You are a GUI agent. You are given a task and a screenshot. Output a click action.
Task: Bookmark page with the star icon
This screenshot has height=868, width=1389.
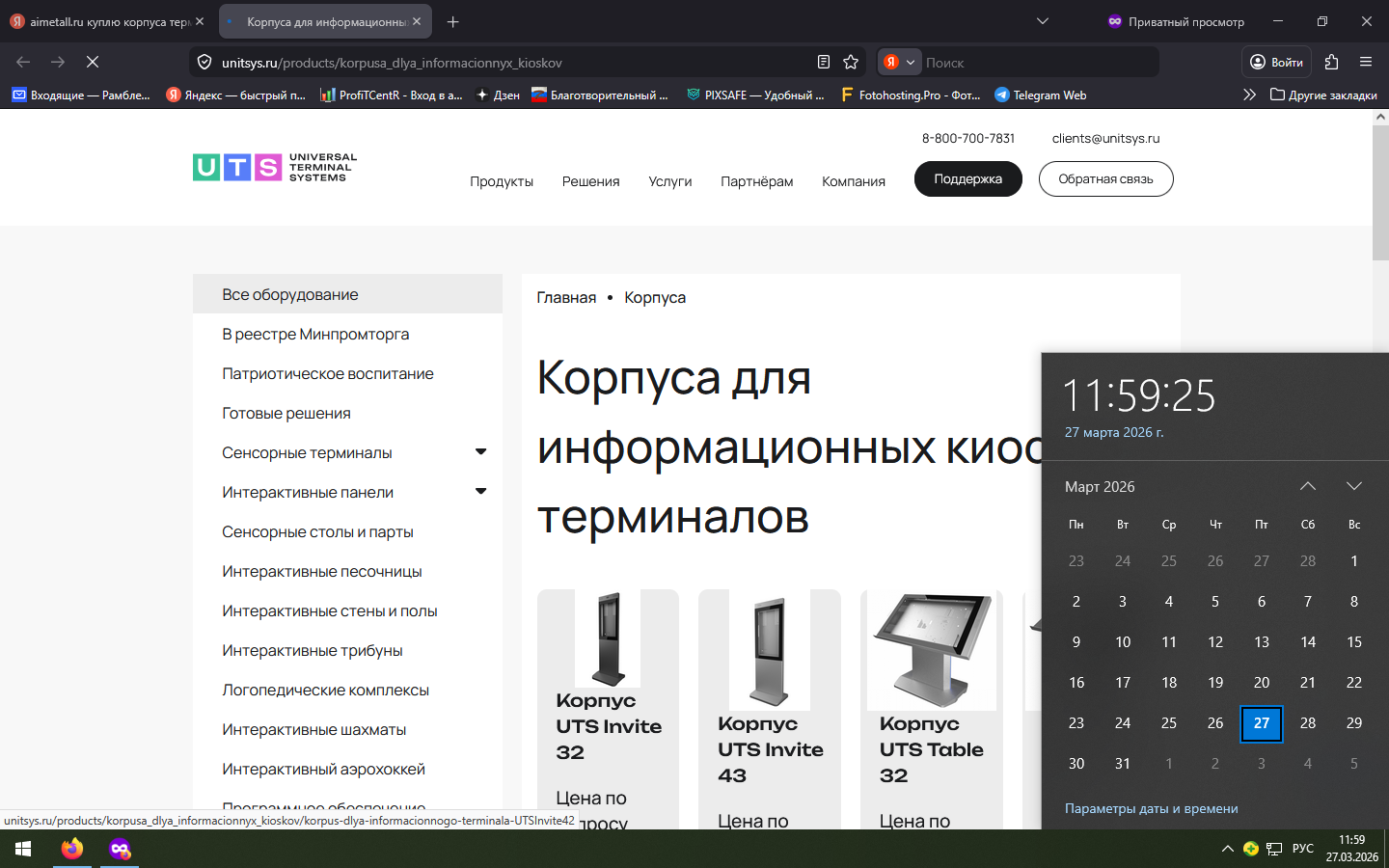pos(851,62)
